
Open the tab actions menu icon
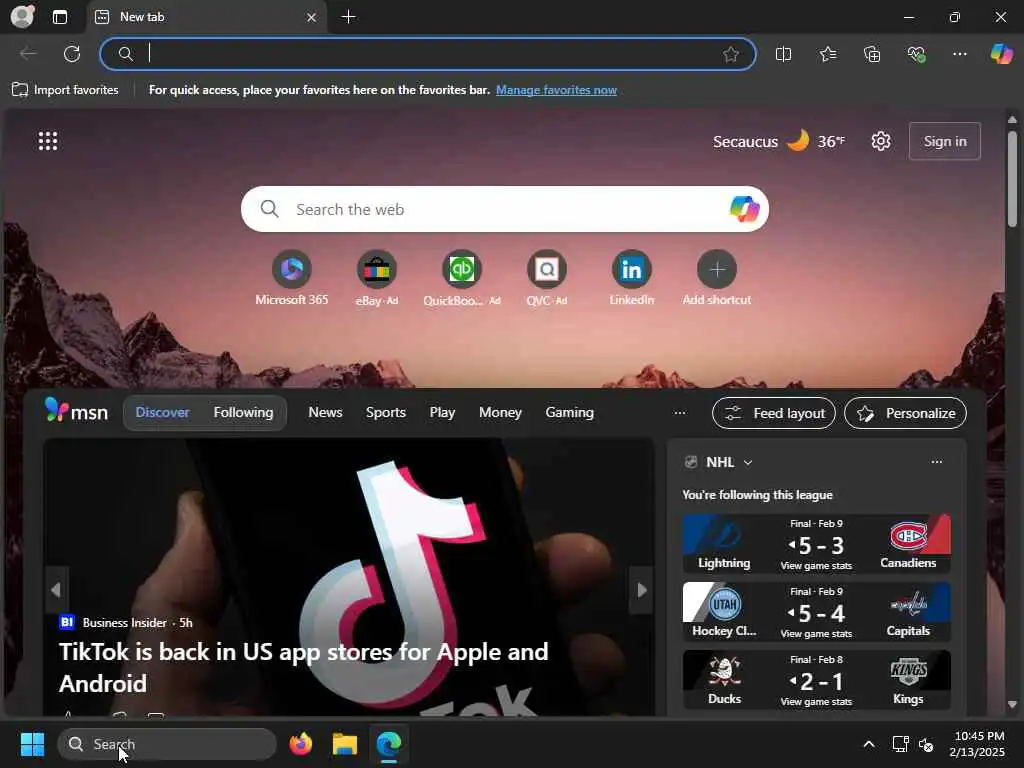pos(60,17)
